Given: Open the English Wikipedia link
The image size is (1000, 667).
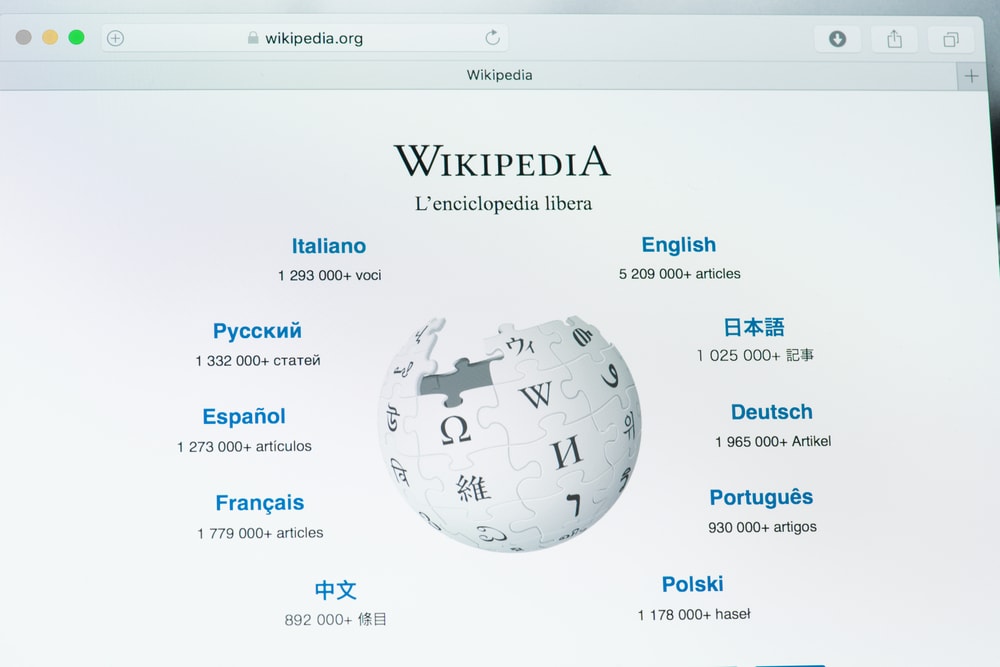Looking at the screenshot, I should coord(678,245).
